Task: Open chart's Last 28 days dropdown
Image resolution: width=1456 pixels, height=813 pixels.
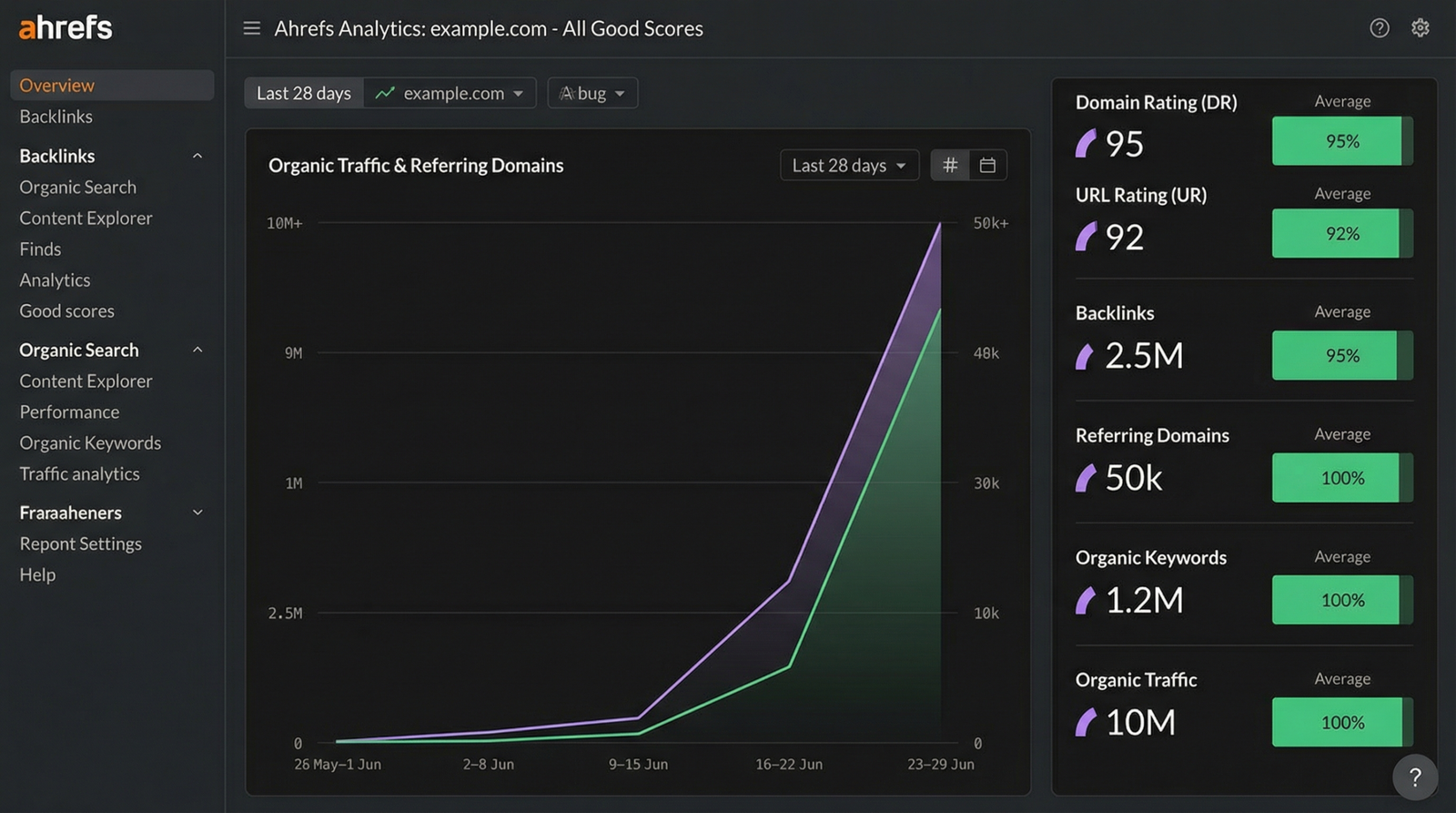Action: pos(849,166)
